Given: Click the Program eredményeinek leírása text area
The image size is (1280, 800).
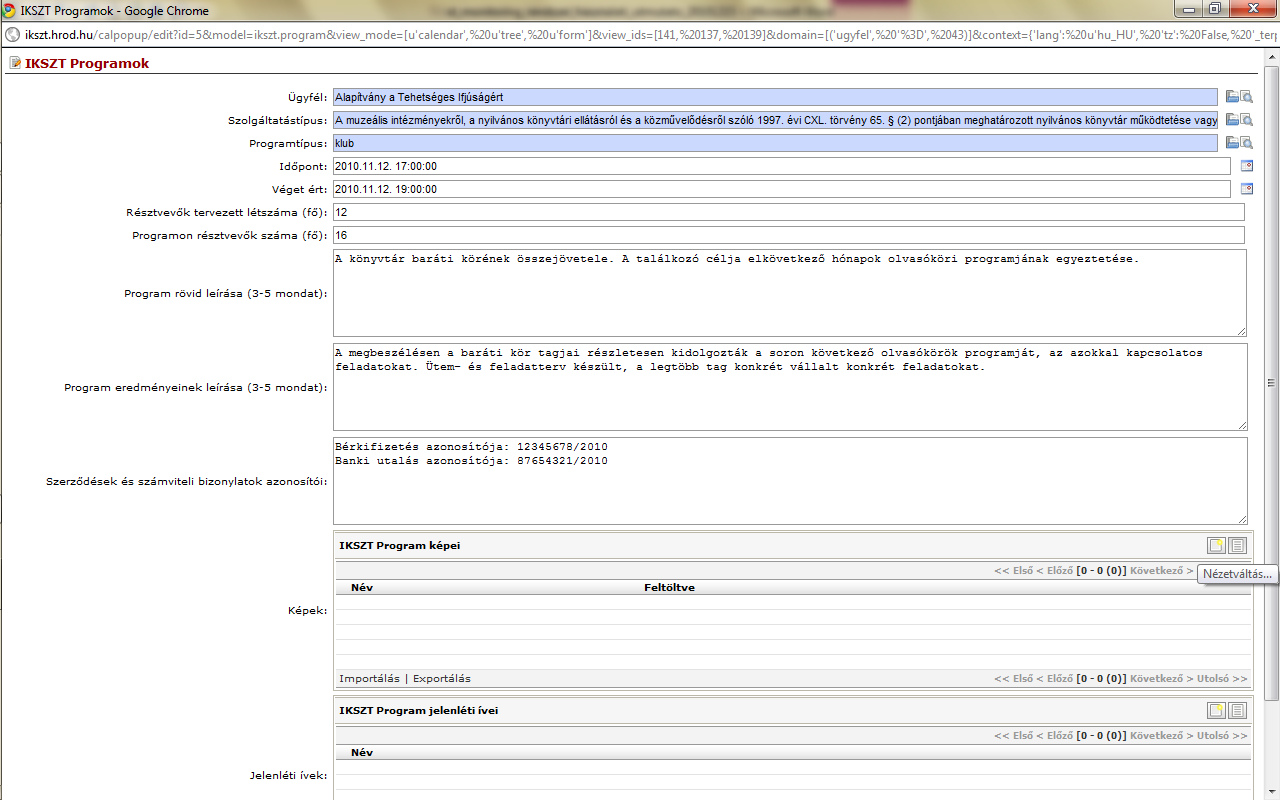Looking at the screenshot, I should pos(790,387).
